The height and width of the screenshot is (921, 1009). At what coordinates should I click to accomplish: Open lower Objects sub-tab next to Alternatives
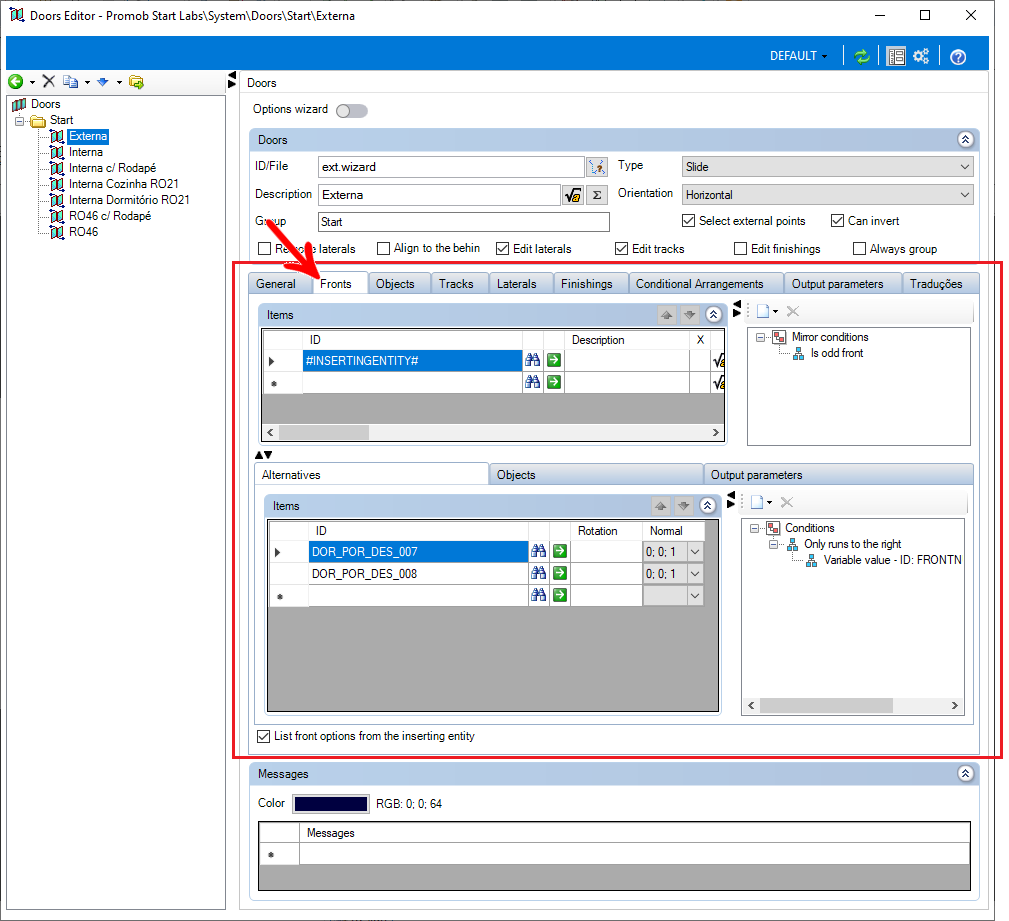tap(596, 475)
